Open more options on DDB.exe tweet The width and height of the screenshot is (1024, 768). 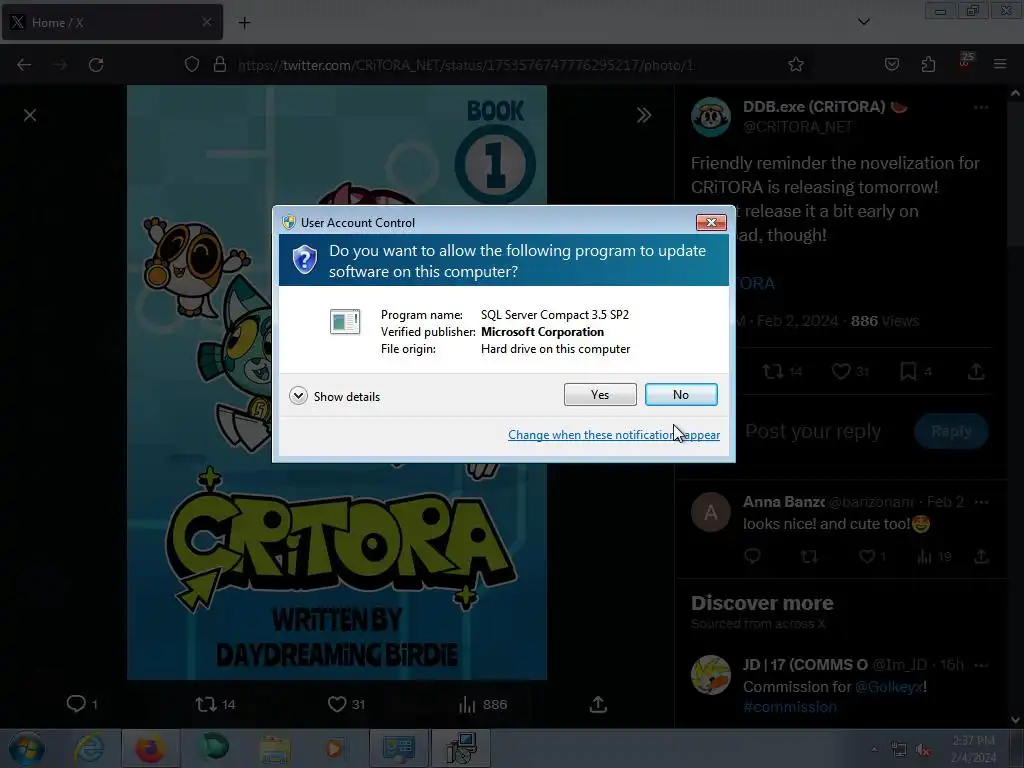tap(981, 108)
